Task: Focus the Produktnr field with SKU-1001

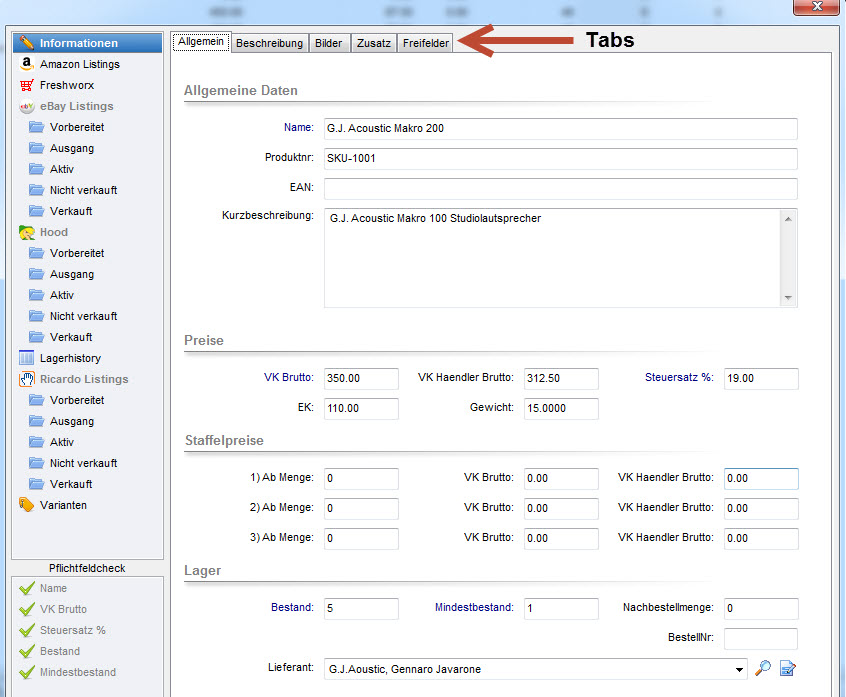Action: (x=561, y=159)
